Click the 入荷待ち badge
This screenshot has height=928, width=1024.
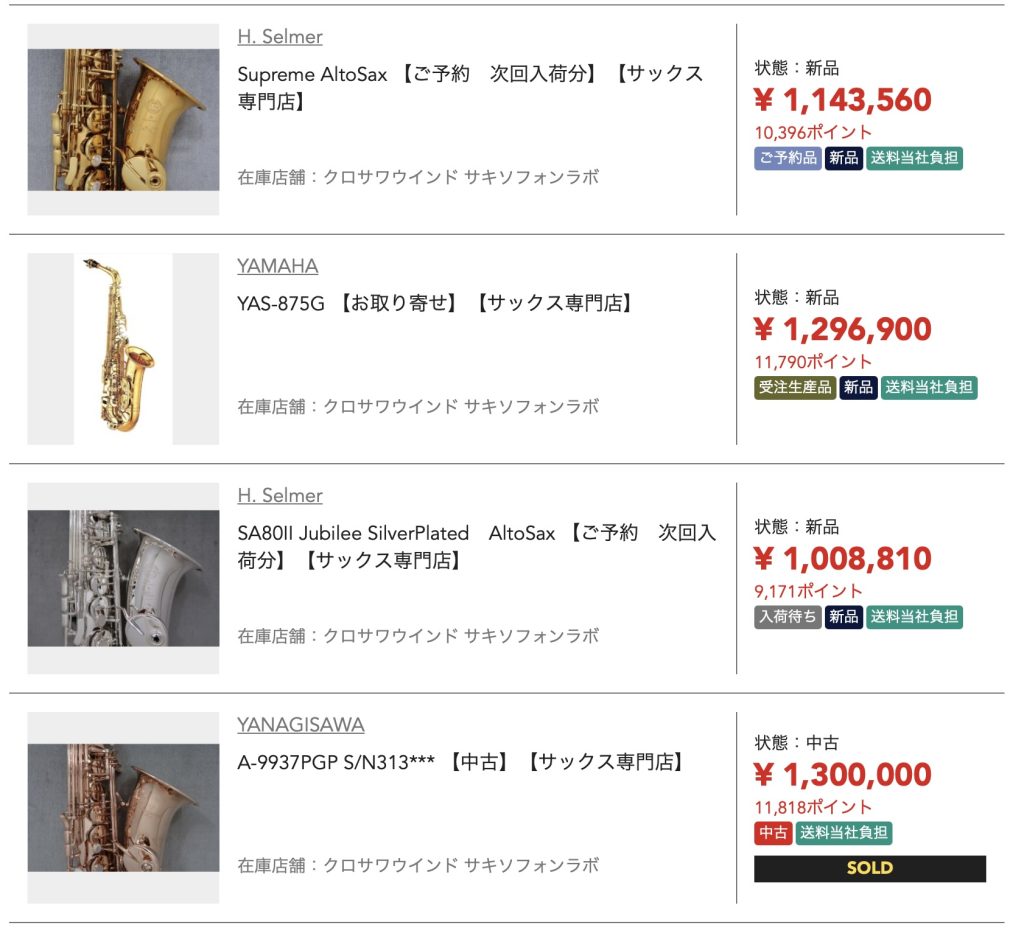(x=788, y=616)
